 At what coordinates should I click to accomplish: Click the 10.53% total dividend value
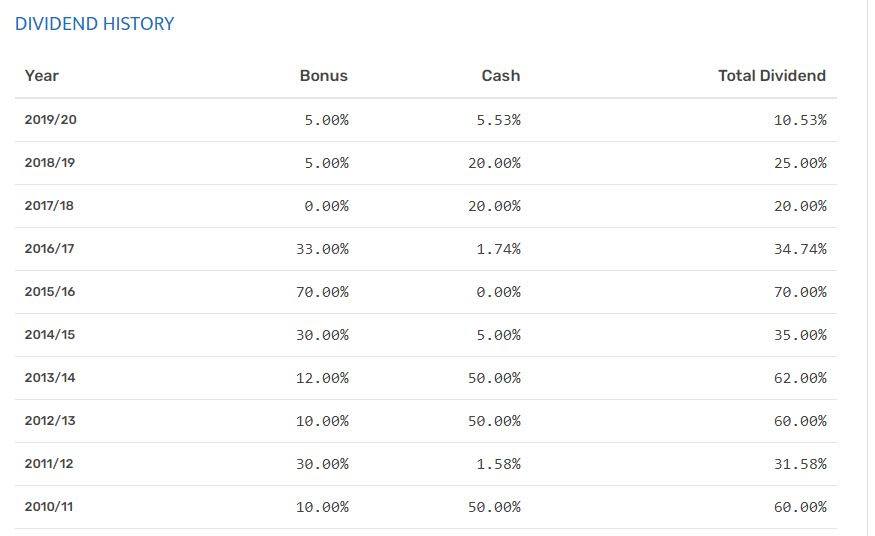[x=800, y=120]
